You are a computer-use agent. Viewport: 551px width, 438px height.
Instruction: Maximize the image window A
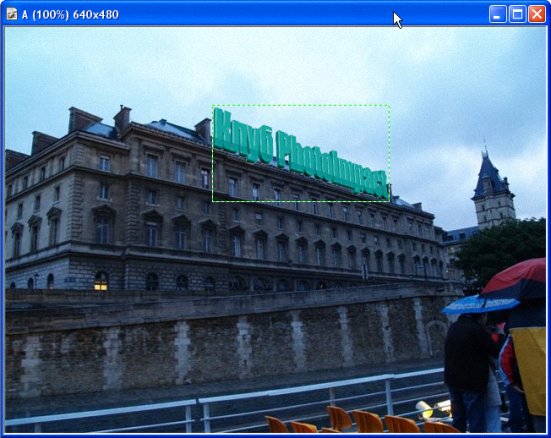517,14
